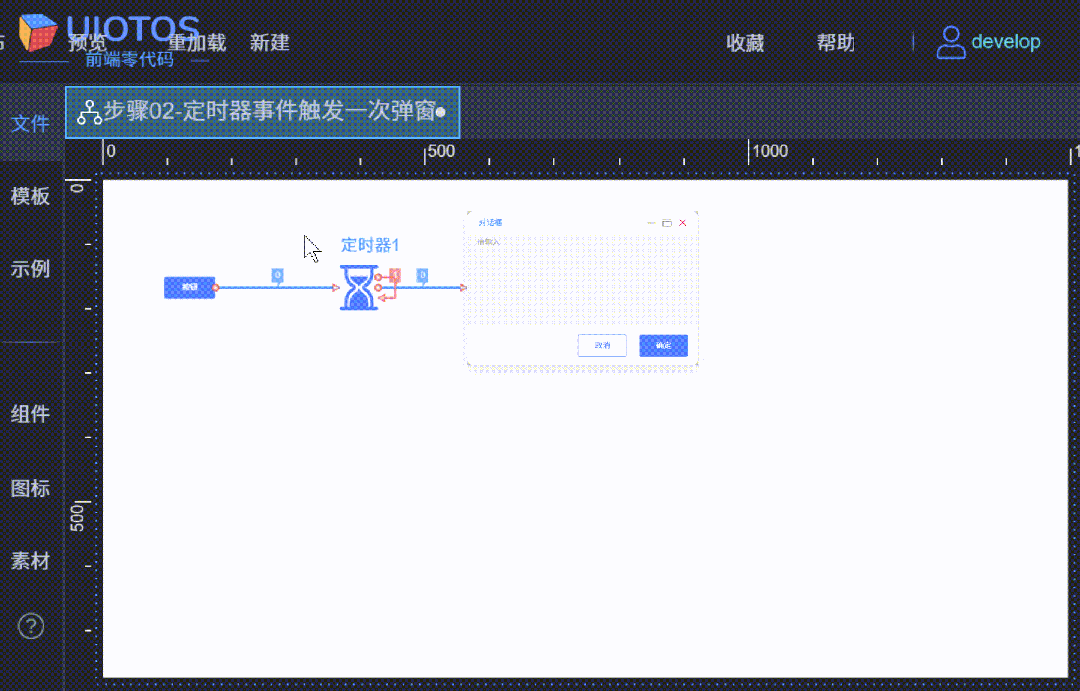Image resolution: width=1080 pixels, height=691 pixels.
Task: Open the 模板 templates panel
Action: coord(31,196)
